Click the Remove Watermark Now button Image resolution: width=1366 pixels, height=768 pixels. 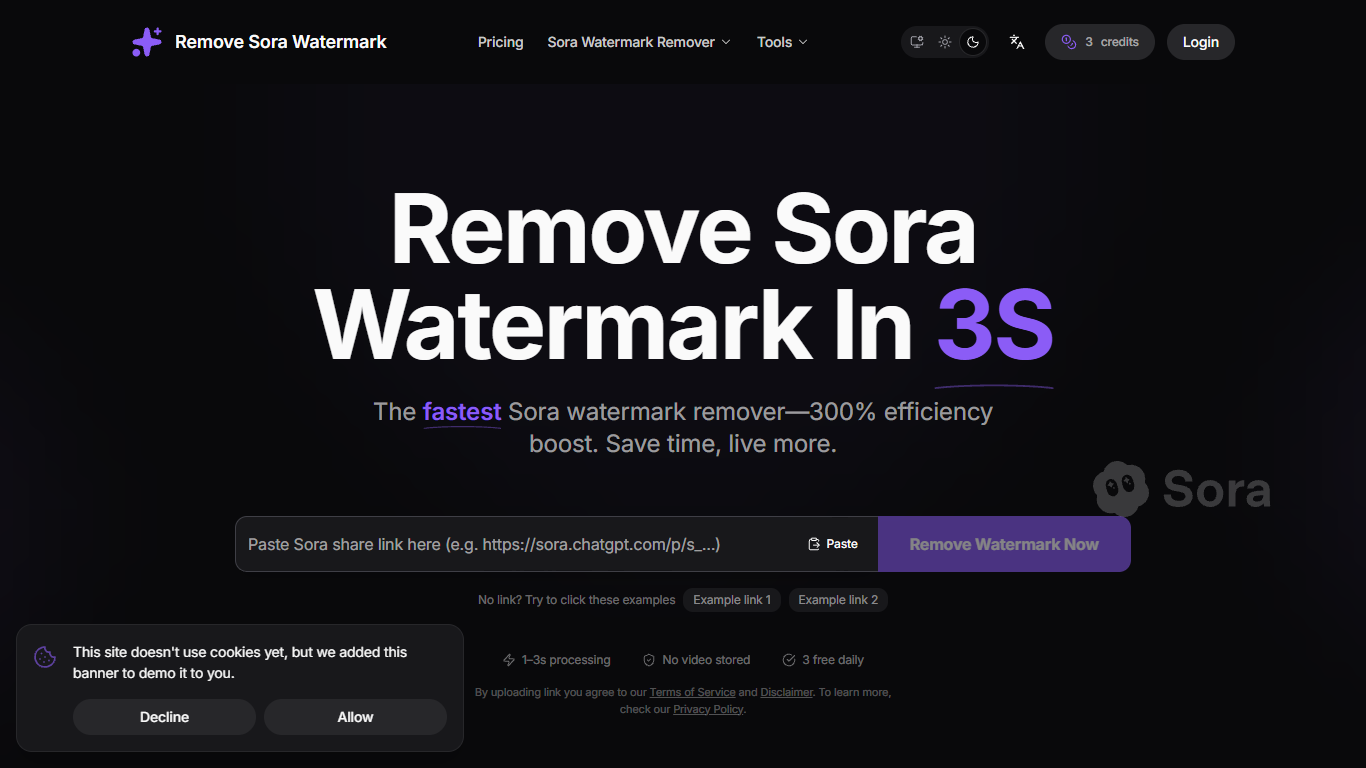(1004, 543)
